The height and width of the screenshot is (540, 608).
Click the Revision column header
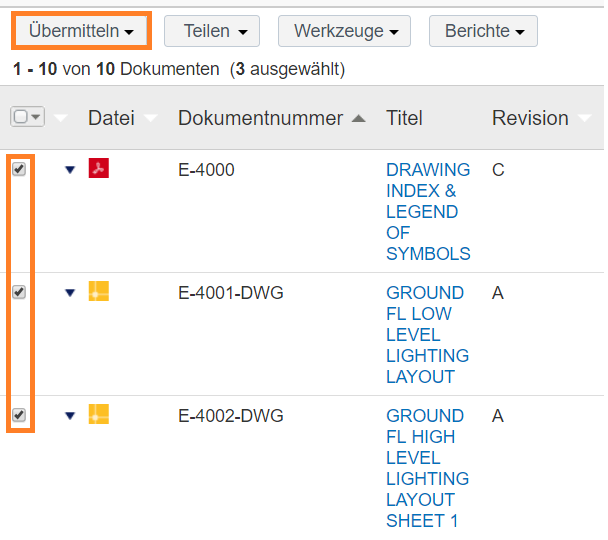click(x=529, y=118)
